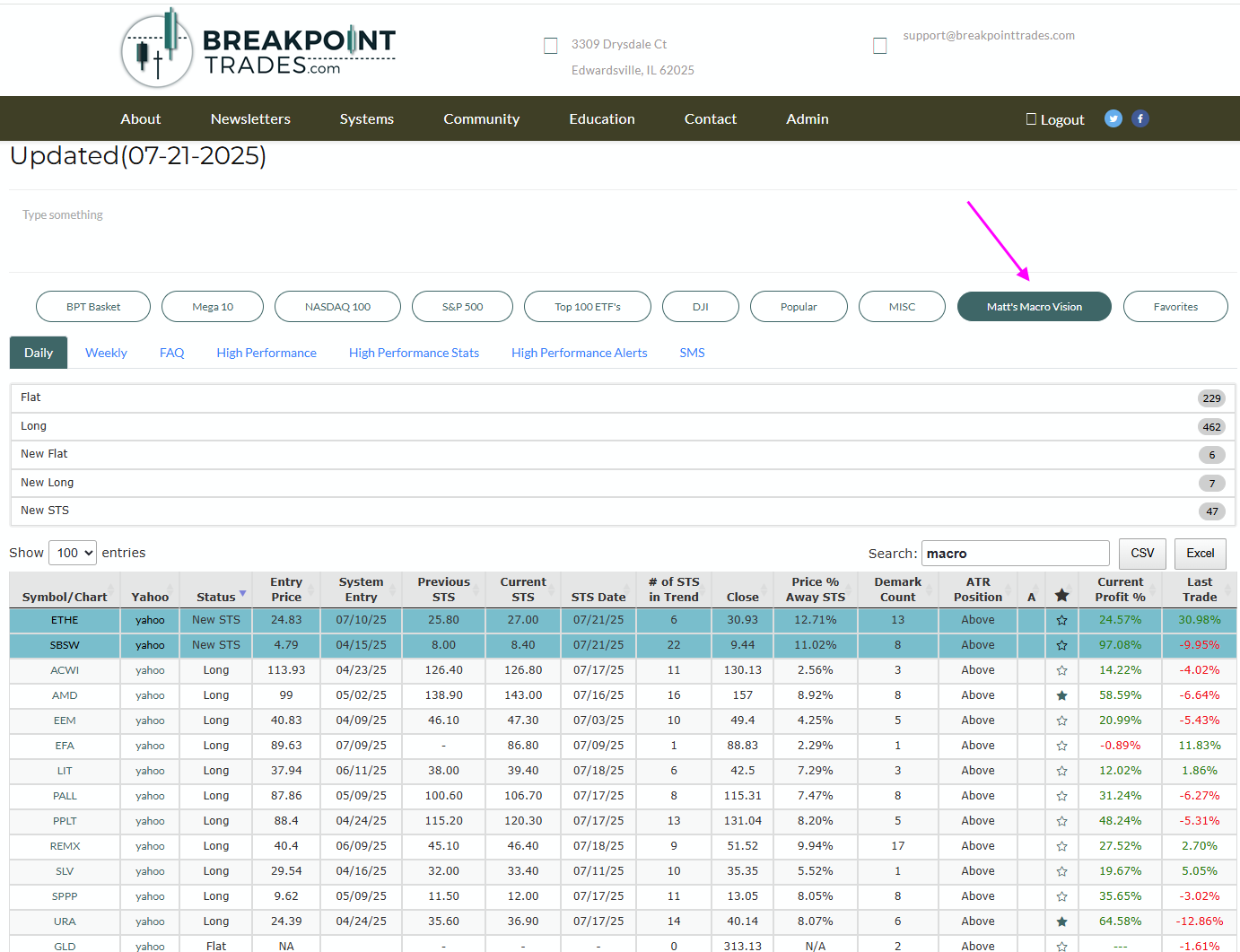Open the Twitter icon in navbar
This screenshot has width=1240, height=952.
point(1113,118)
